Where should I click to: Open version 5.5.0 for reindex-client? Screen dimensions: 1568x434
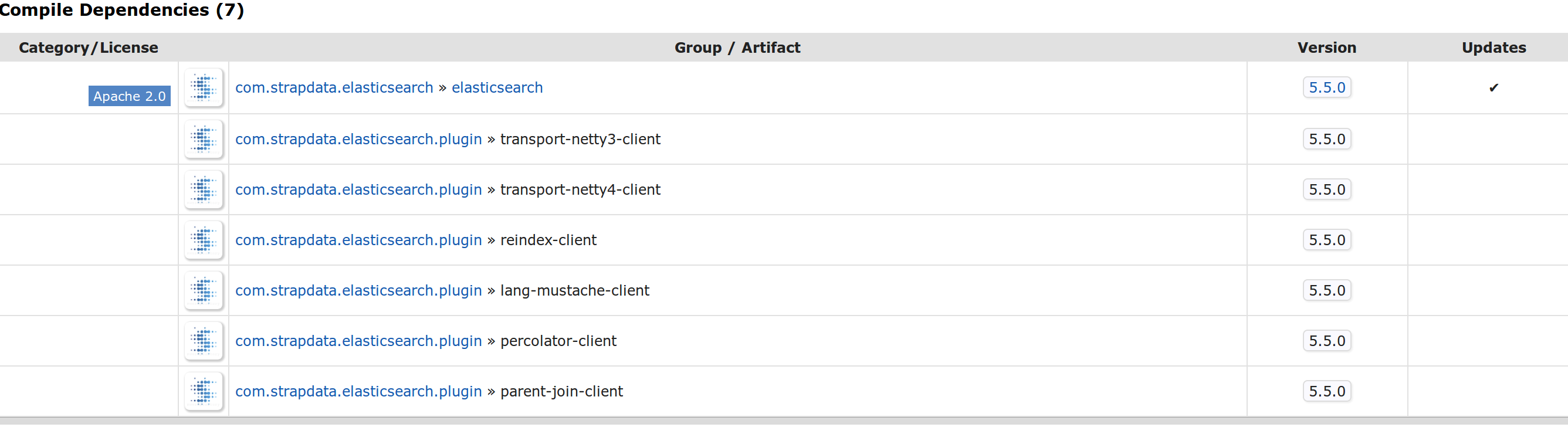pyautogui.click(x=1327, y=240)
